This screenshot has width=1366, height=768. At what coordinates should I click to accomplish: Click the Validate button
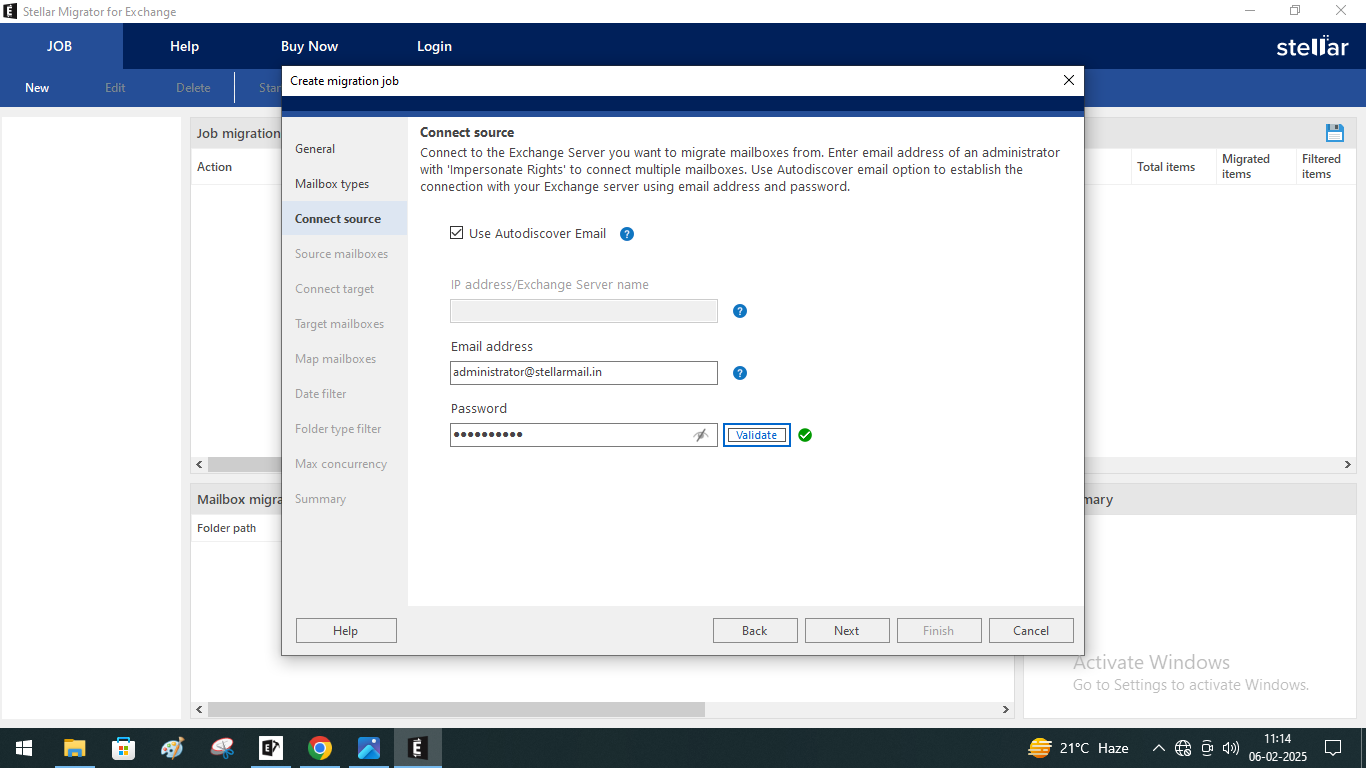click(757, 435)
